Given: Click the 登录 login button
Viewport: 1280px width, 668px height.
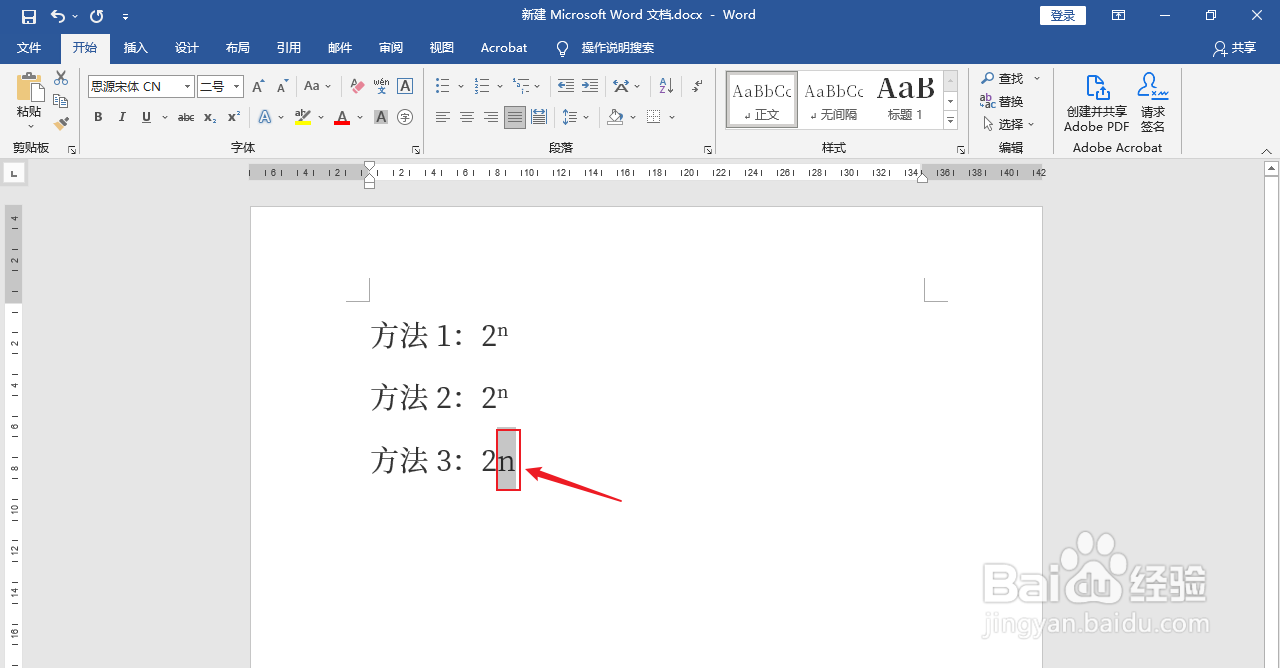Looking at the screenshot, I should [x=1063, y=16].
